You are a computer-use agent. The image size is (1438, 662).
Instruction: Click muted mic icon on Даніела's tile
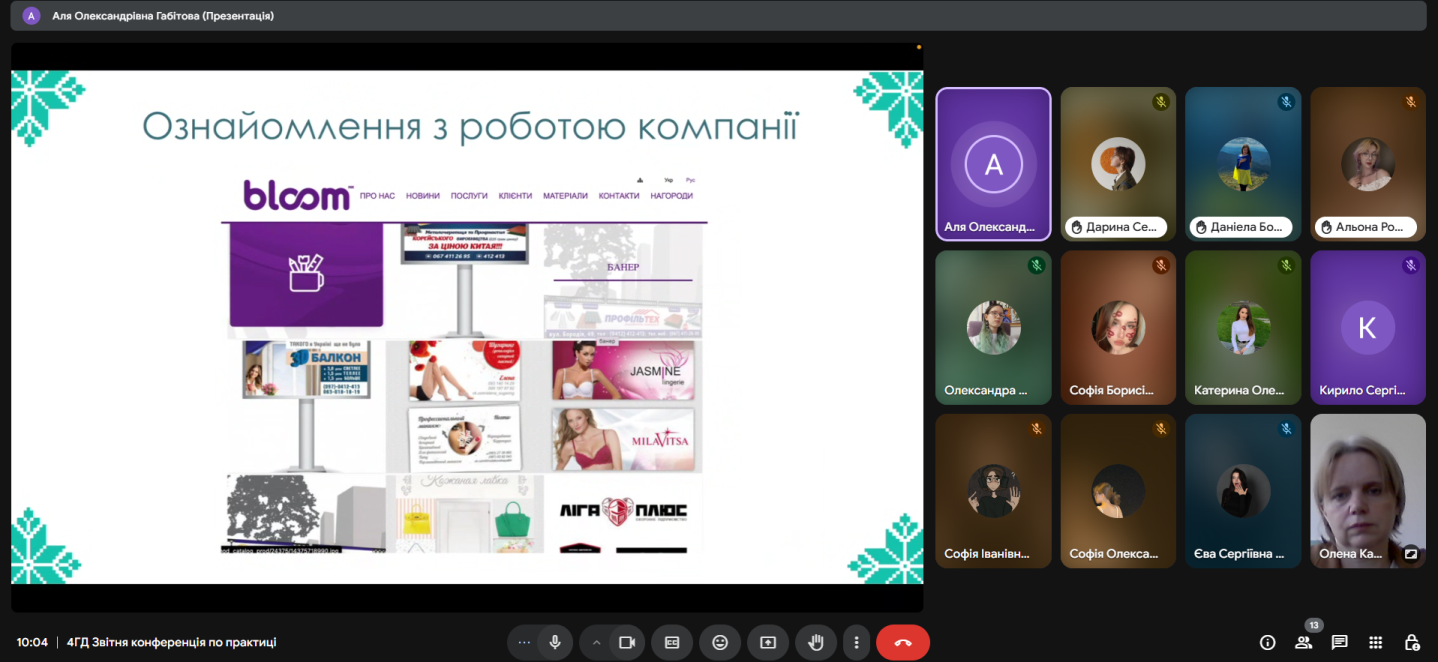point(1286,102)
